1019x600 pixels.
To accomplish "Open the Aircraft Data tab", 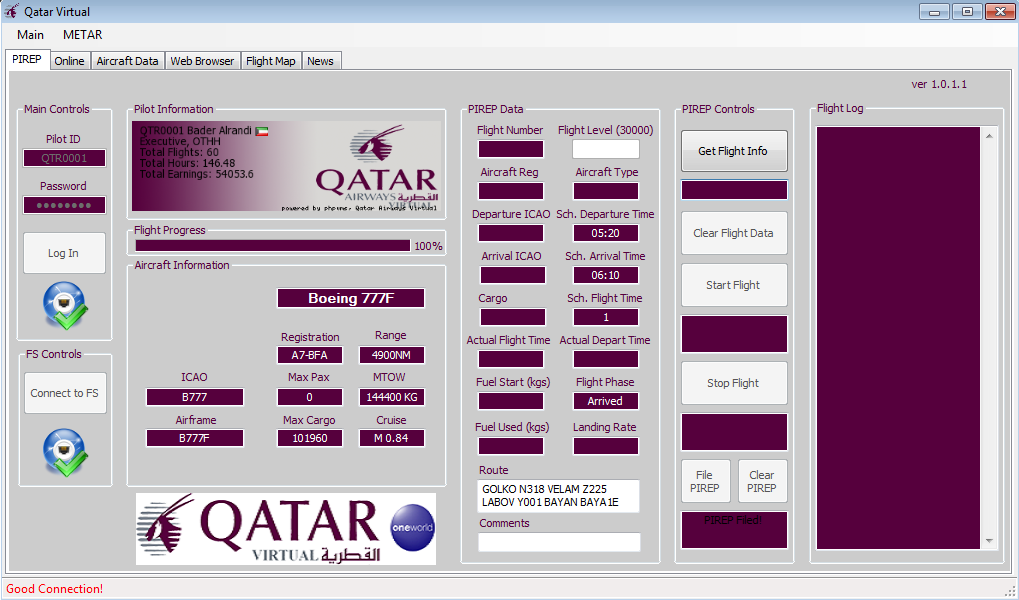I will 127,61.
